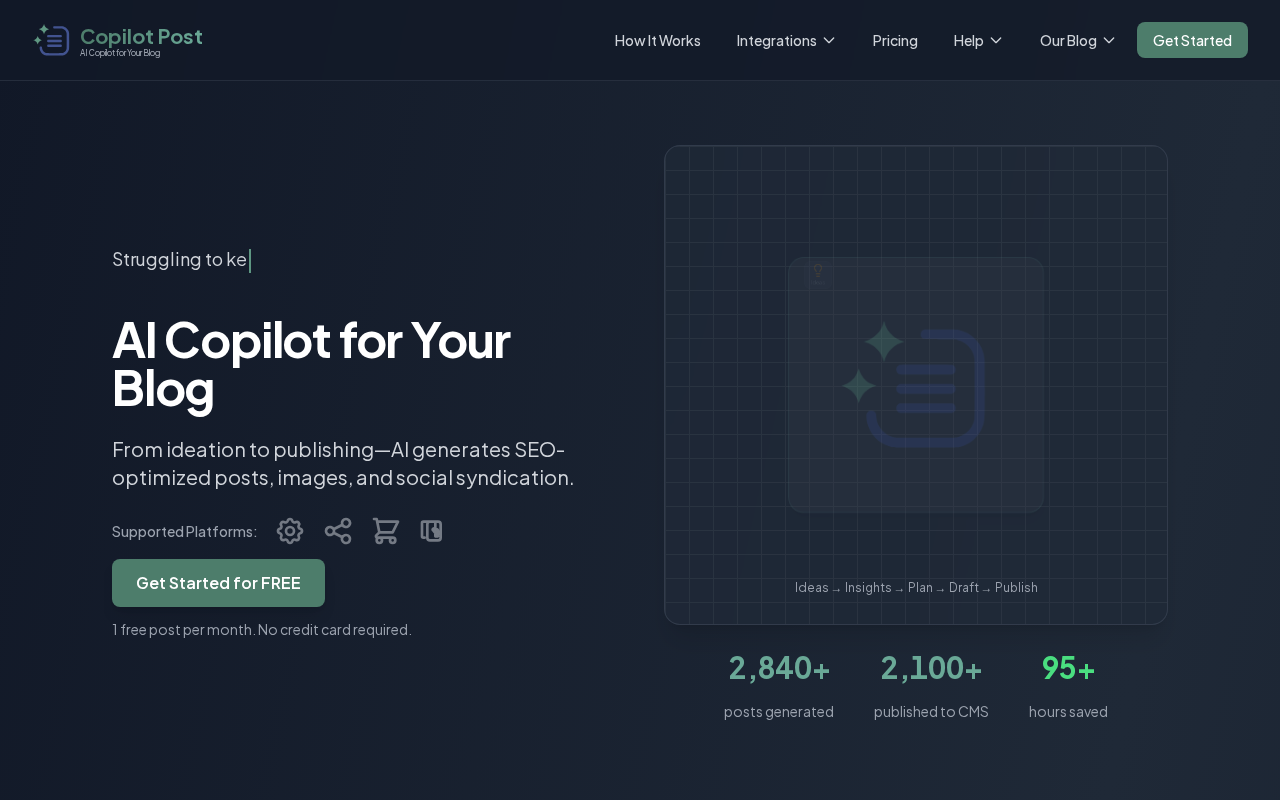This screenshot has height=800, width=1280.
Task: Click the 'From ideation to publishing' description
Action: pos(343,463)
